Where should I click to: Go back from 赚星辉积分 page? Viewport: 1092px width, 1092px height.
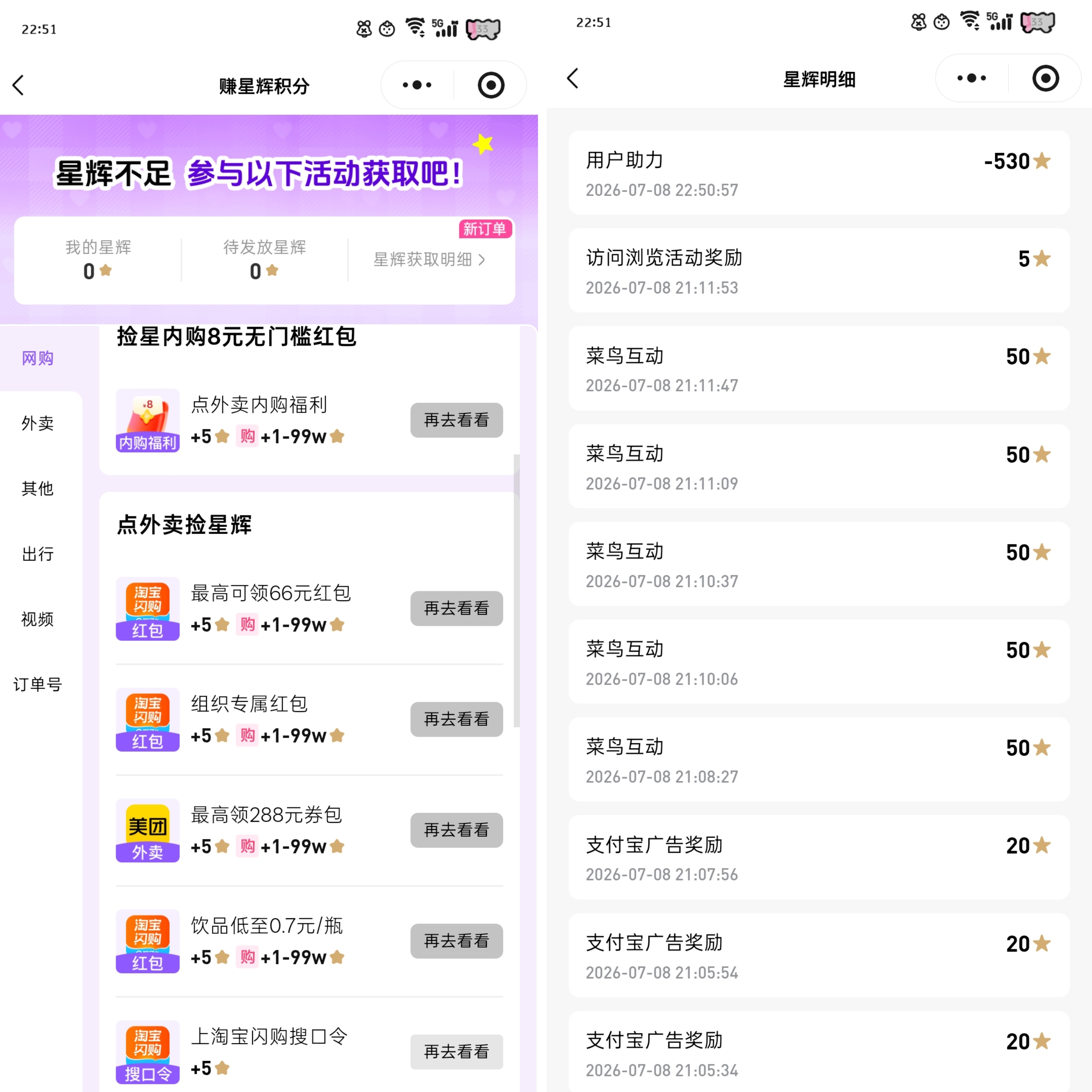pos(18,85)
